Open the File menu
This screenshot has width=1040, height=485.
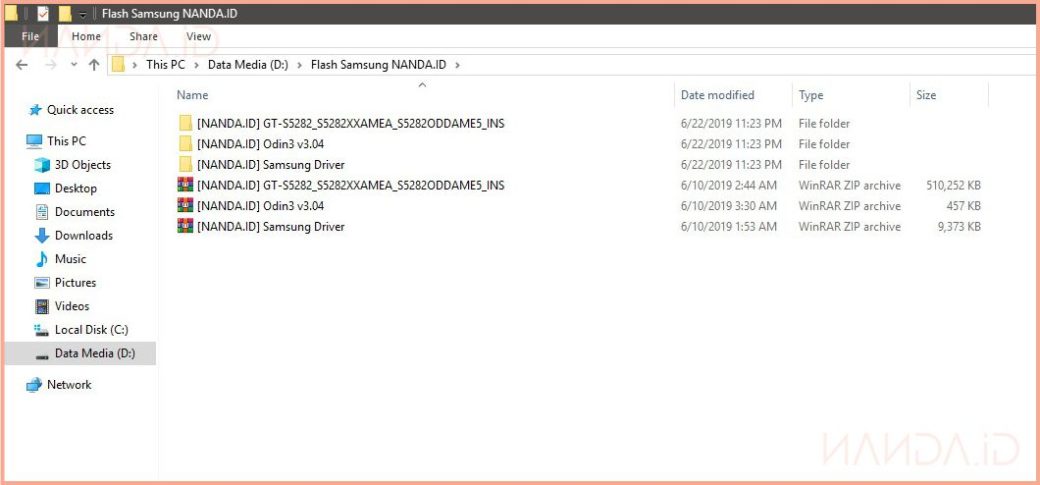pyautogui.click(x=30, y=37)
